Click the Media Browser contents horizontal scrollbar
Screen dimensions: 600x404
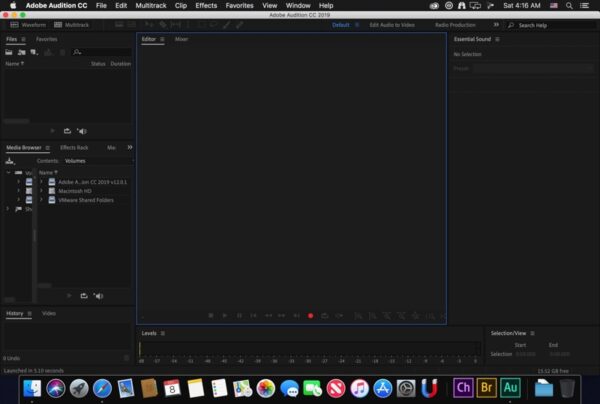click(44, 285)
